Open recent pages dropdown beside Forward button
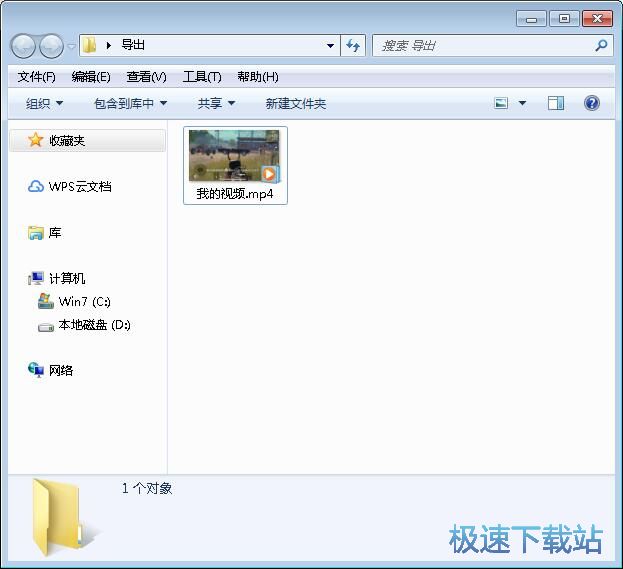The height and width of the screenshot is (569, 623). pos(72,46)
